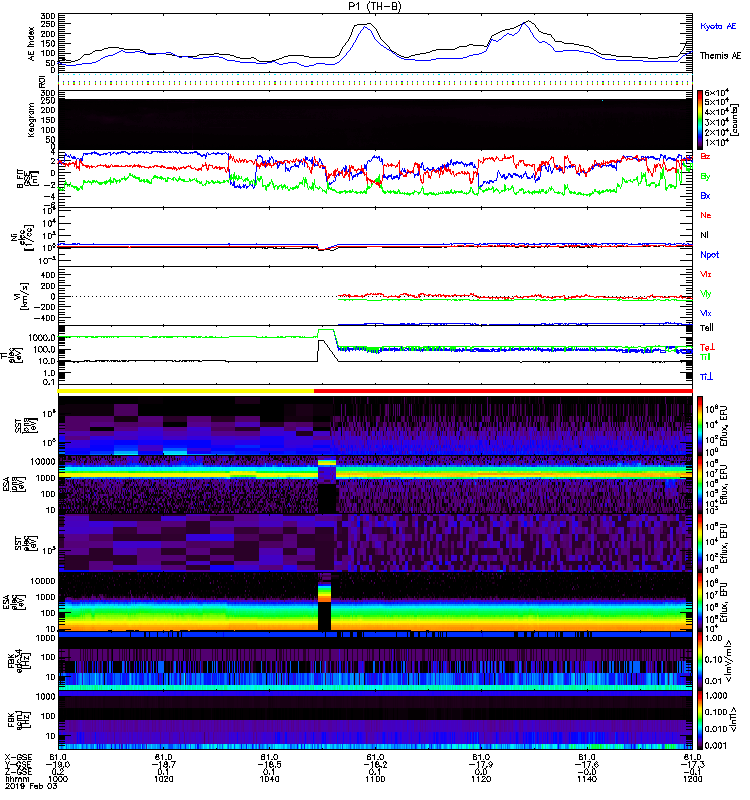The height and width of the screenshot is (800, 750).
Task: Click the 1200 time axis label
Action: click(x=692, y=779)
